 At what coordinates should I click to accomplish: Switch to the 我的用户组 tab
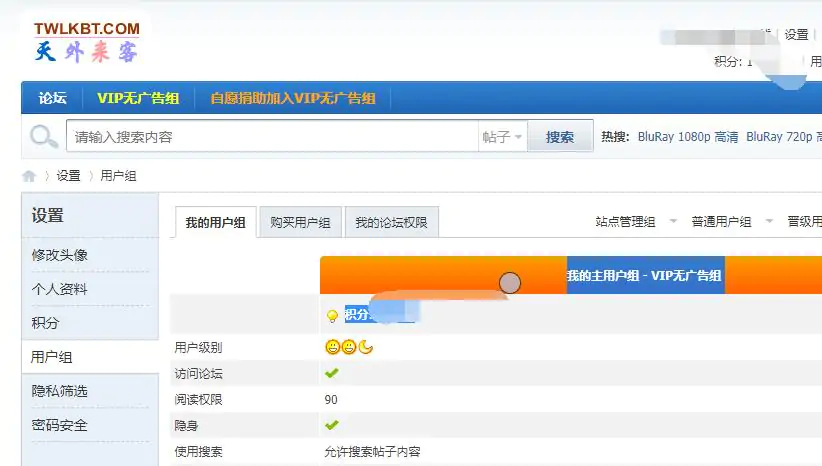click(215, 222)
